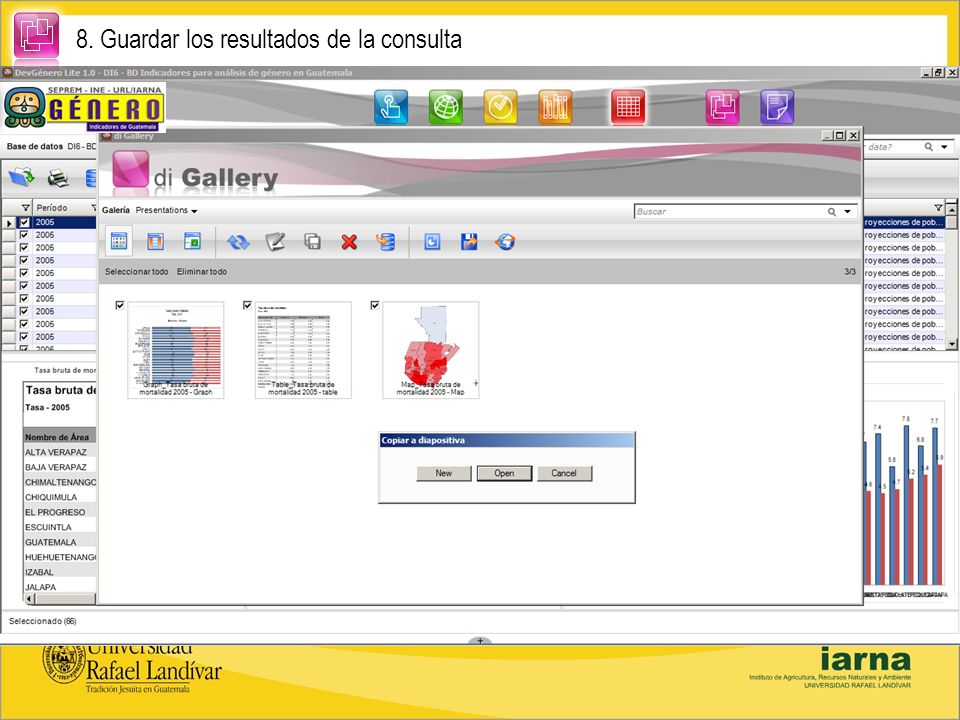
Task: Switch gallery to thumbnail grid view icon
Action: coord(119,241)
